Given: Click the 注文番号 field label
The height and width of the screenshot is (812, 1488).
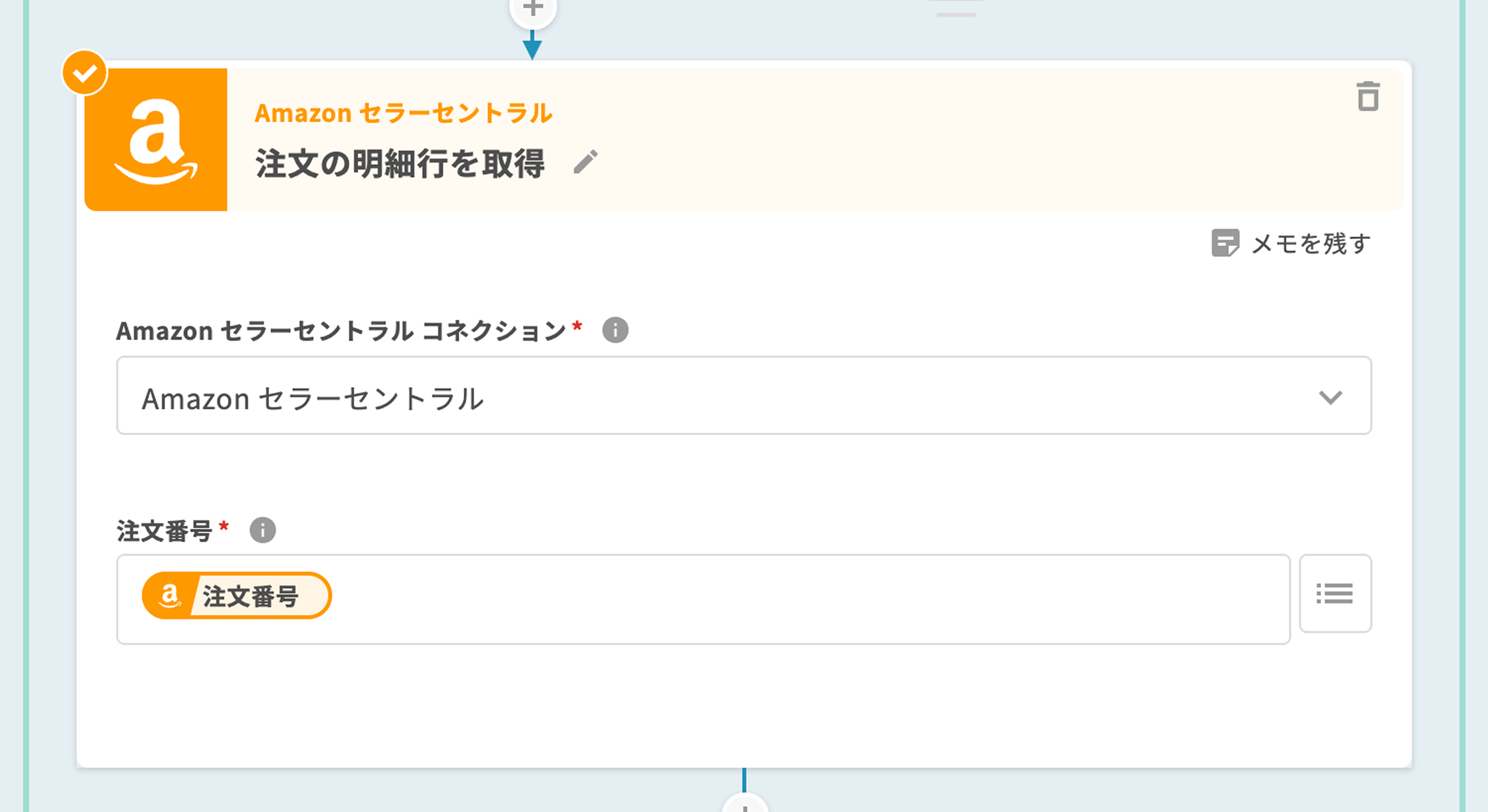Looking at the screenshot, I should pyautogui.click(x=164, y=531).
